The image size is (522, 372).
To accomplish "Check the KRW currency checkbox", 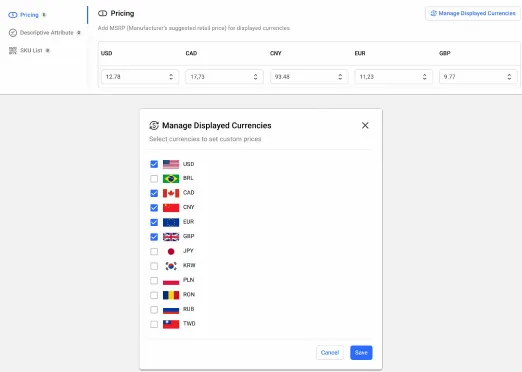I will (x=154, y=266).
